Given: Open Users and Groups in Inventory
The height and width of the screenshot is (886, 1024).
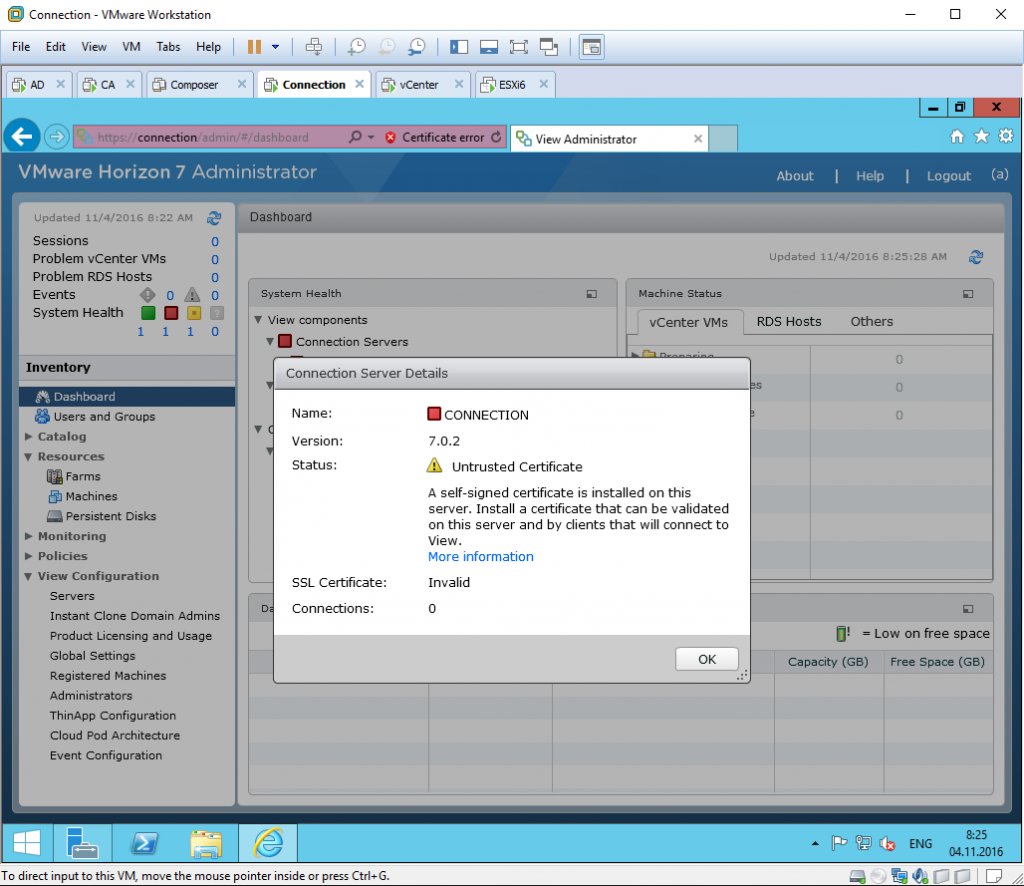Looking at the screenshot, I should click(104, 417).
